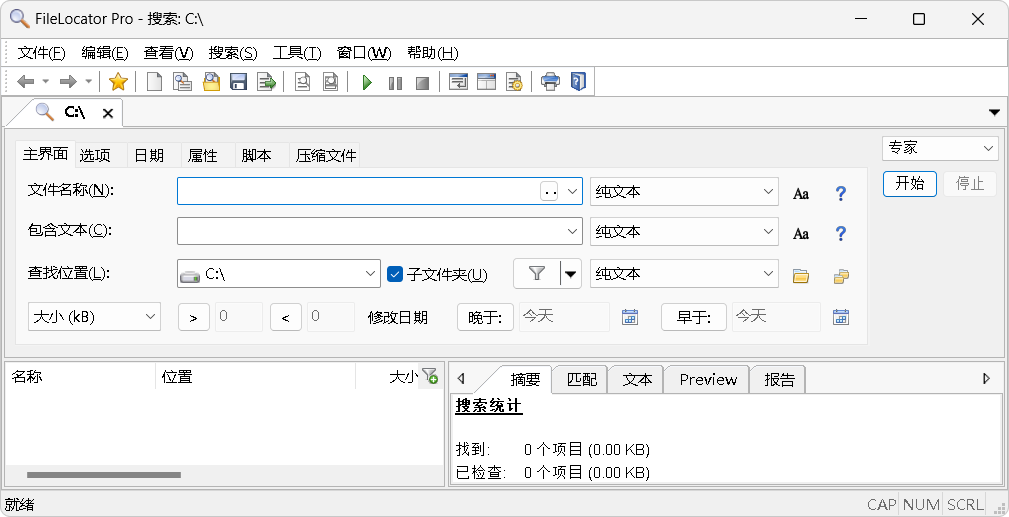
Task: Open the 工具(T) menu
Action: (297, 53)
